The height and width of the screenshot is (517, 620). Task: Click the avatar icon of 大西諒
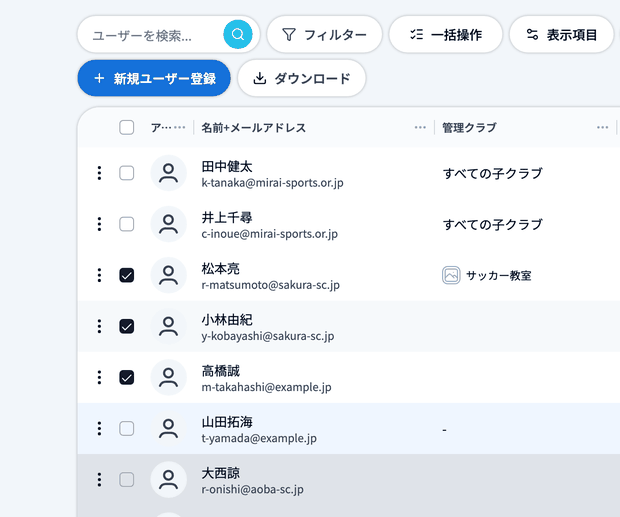(x=168, y=479)
